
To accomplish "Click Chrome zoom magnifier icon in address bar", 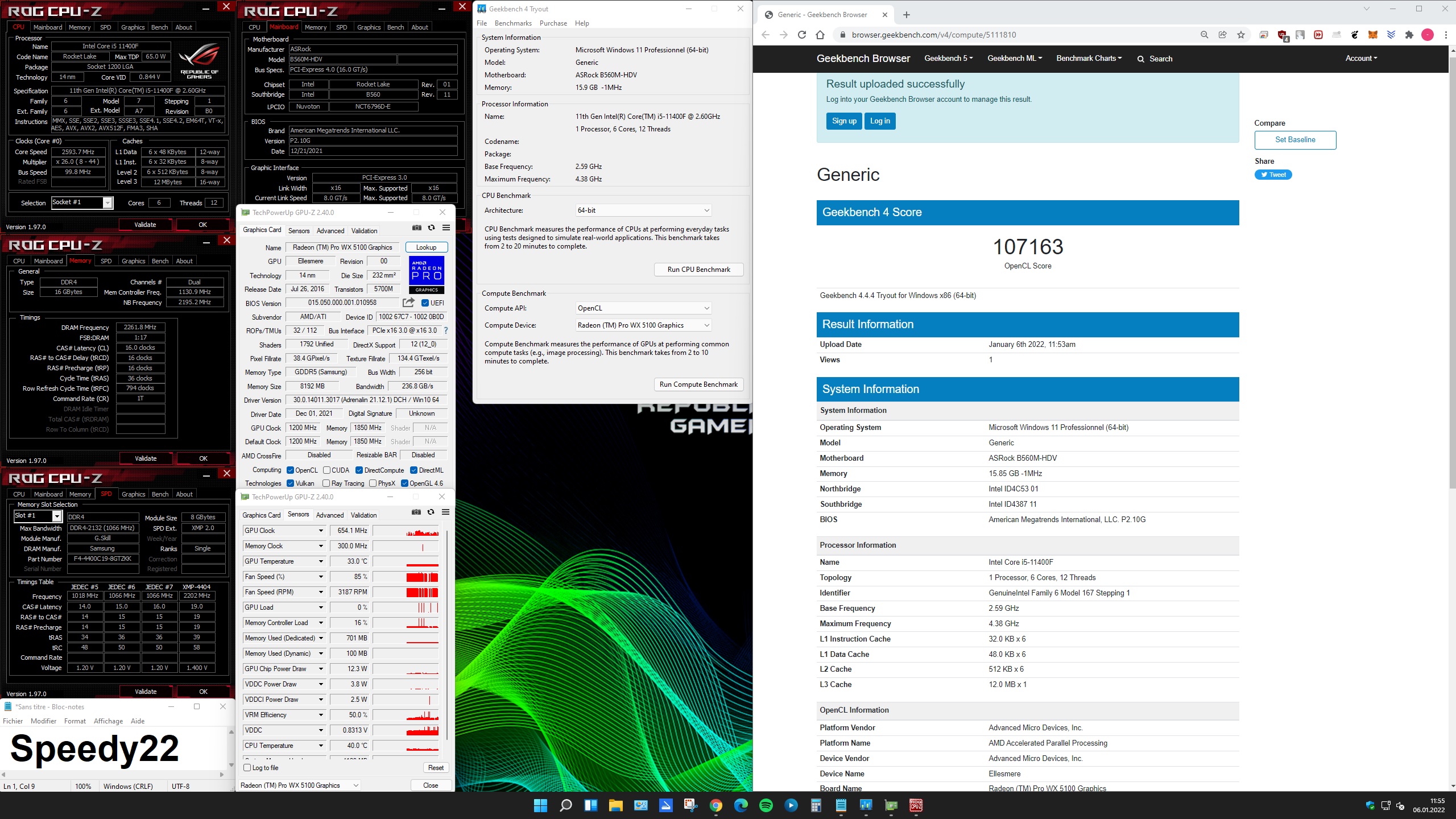I will coord(1204,35).
